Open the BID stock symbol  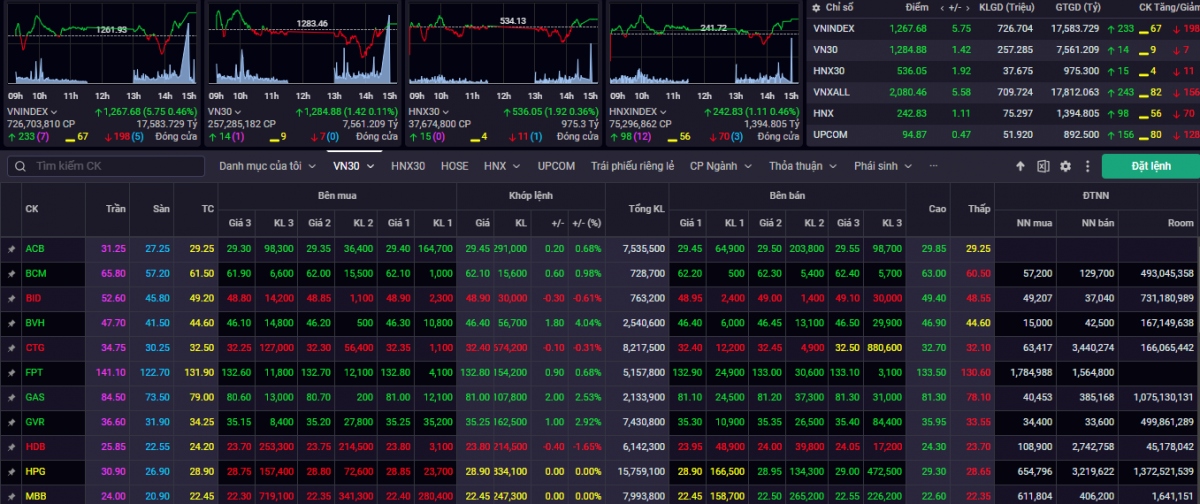tap(33, 297)
